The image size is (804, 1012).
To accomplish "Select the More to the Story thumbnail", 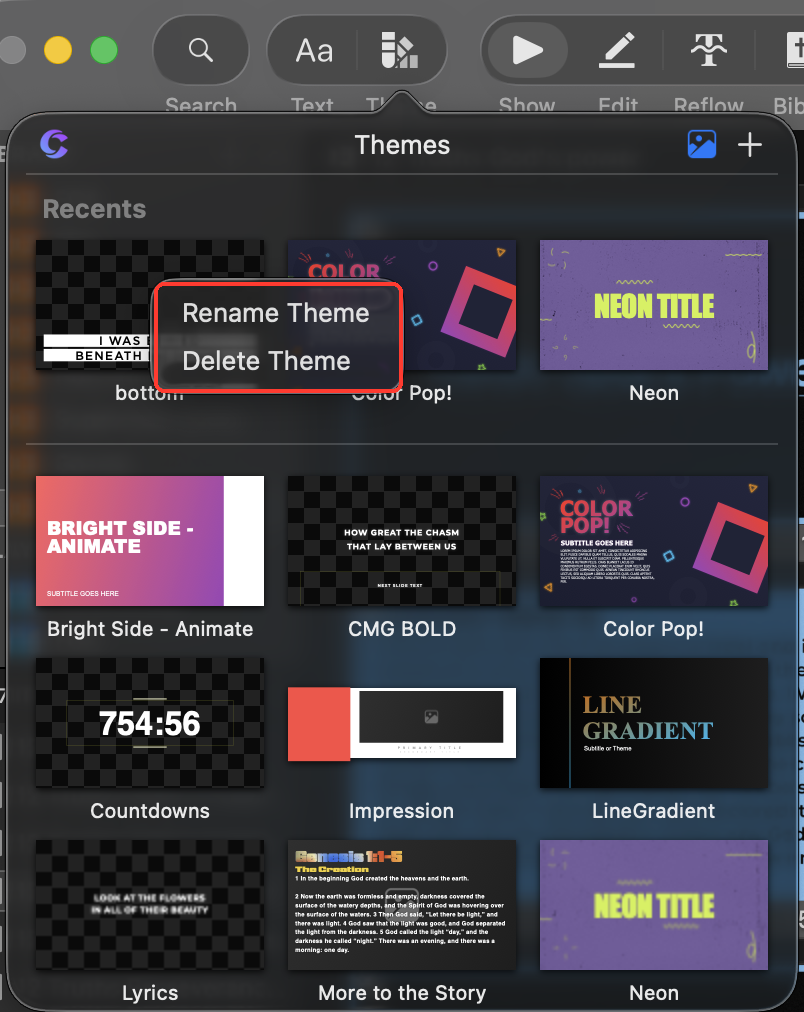I will click(x=401, y=904).
